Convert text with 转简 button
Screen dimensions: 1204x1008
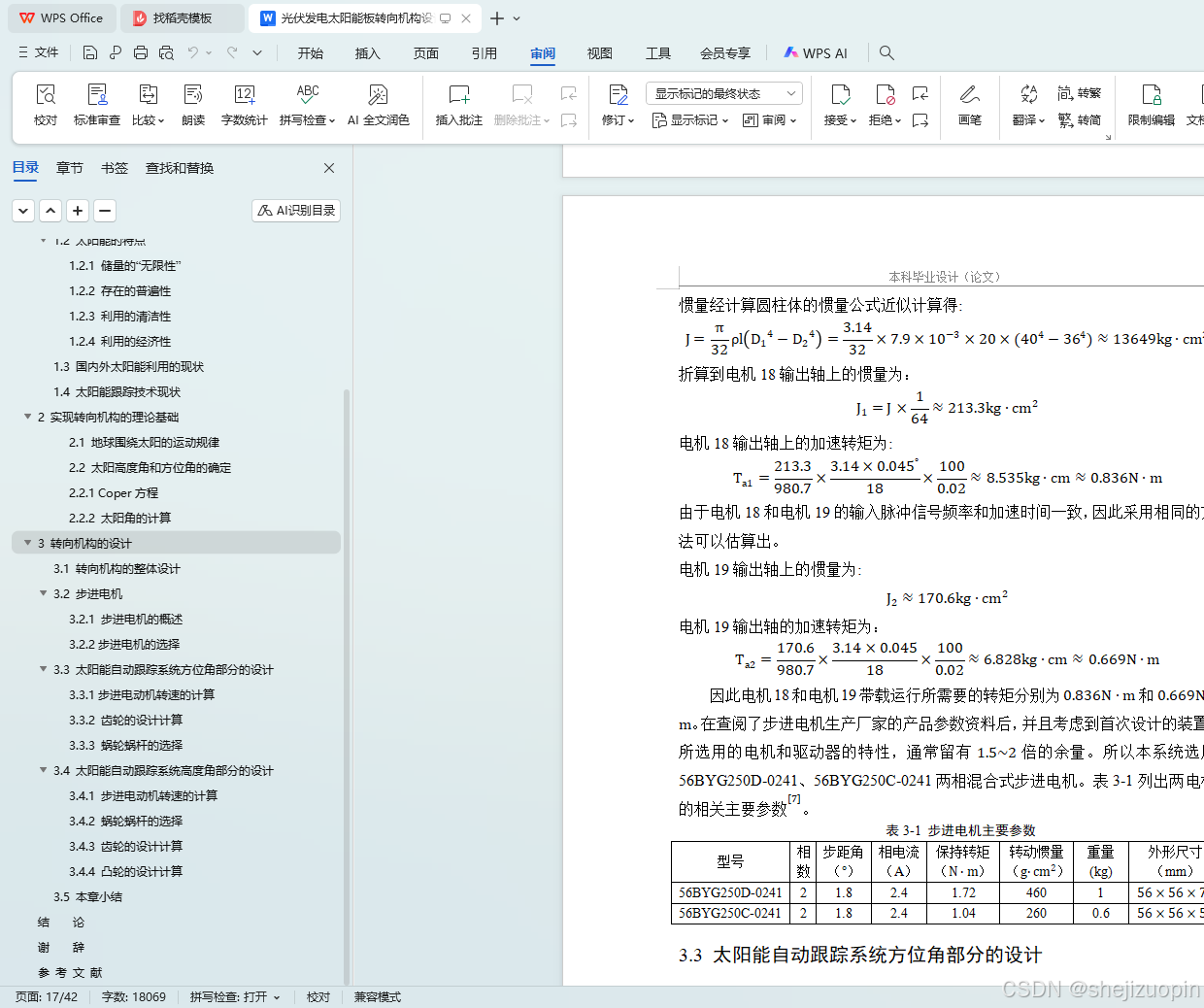pos(1080,120)
